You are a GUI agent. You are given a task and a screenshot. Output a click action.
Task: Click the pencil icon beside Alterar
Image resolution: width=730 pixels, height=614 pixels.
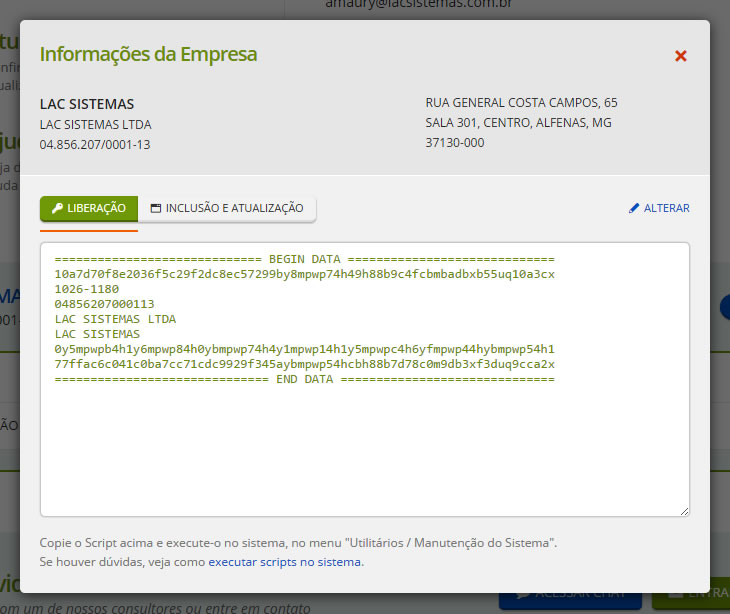click(634, 208)
